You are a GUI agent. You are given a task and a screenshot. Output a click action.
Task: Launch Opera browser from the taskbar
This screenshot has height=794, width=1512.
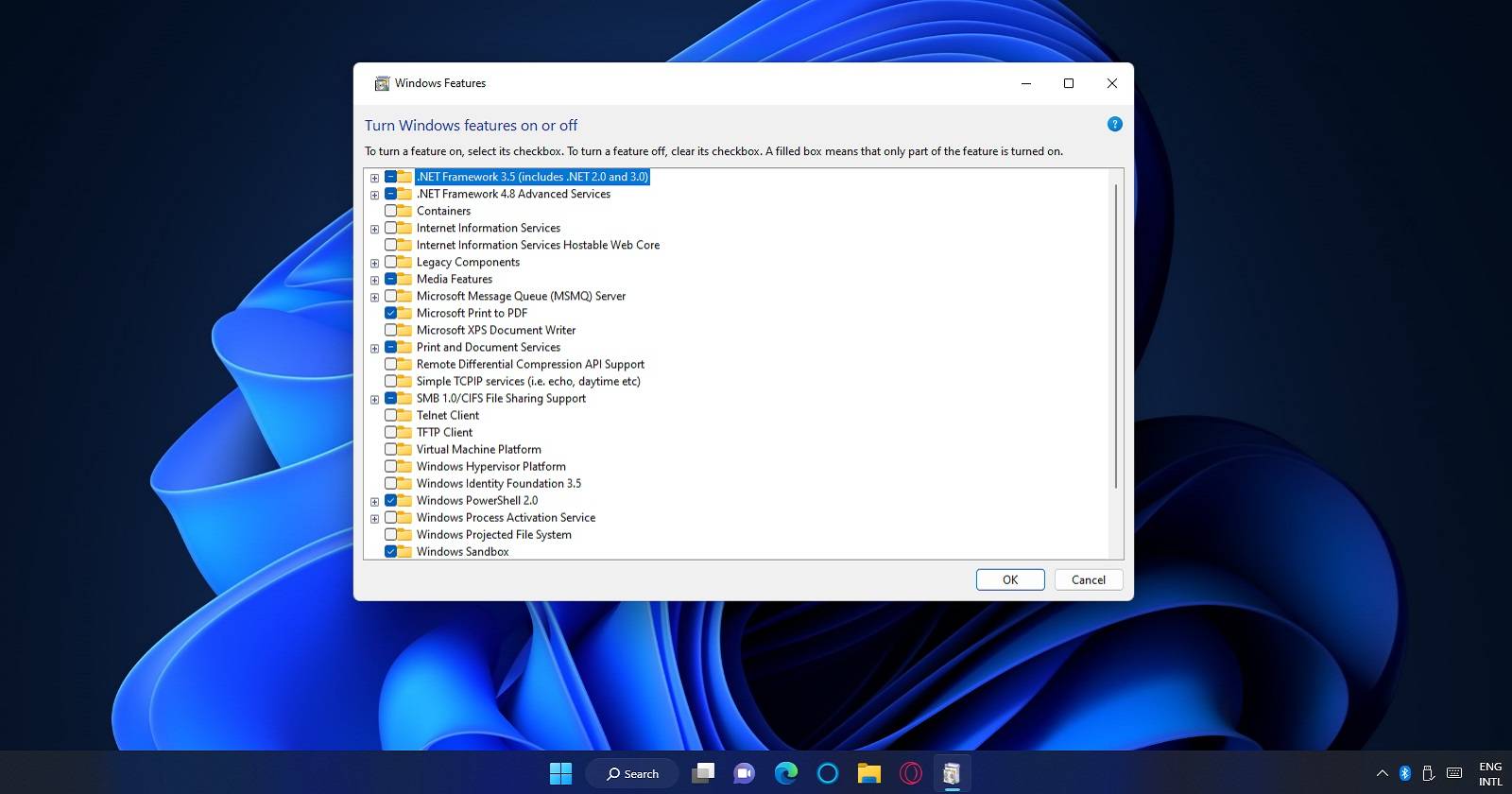click(911, 773)
